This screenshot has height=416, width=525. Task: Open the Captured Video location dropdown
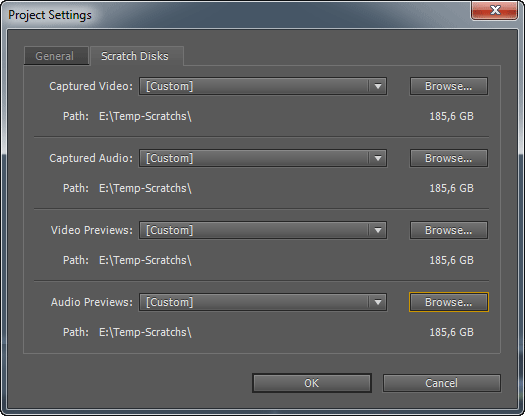tap(263, 86)
